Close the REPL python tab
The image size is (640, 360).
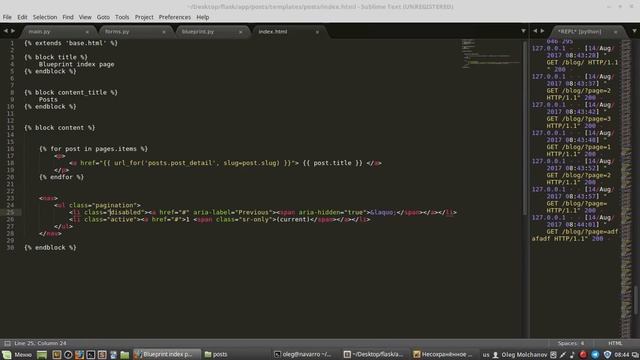616,32
